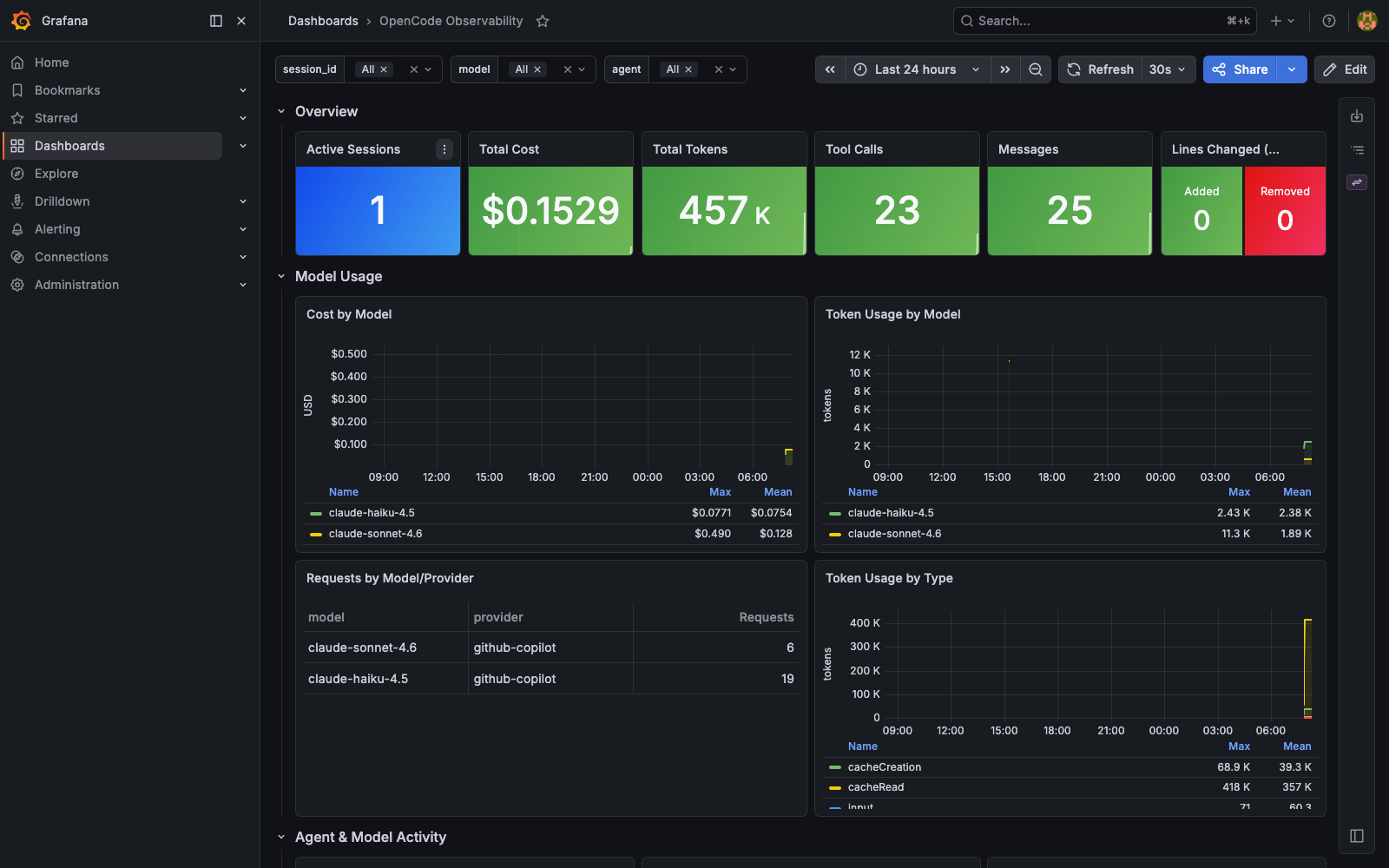Close the sidebar navigation menu
Viewport: 1389px width, 868px height.
(241, 21)
